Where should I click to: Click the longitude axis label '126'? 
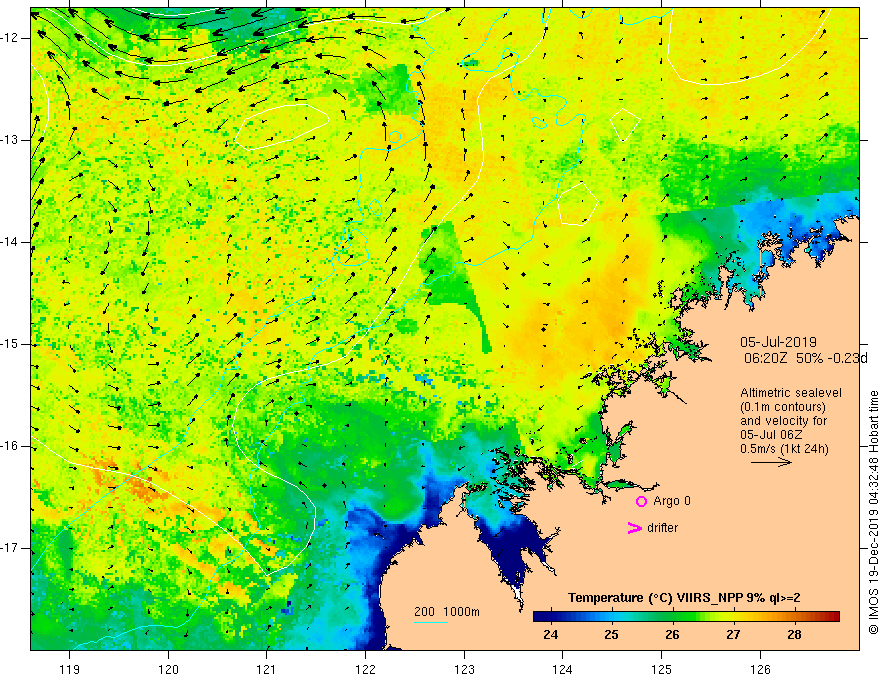pos(760,669)
